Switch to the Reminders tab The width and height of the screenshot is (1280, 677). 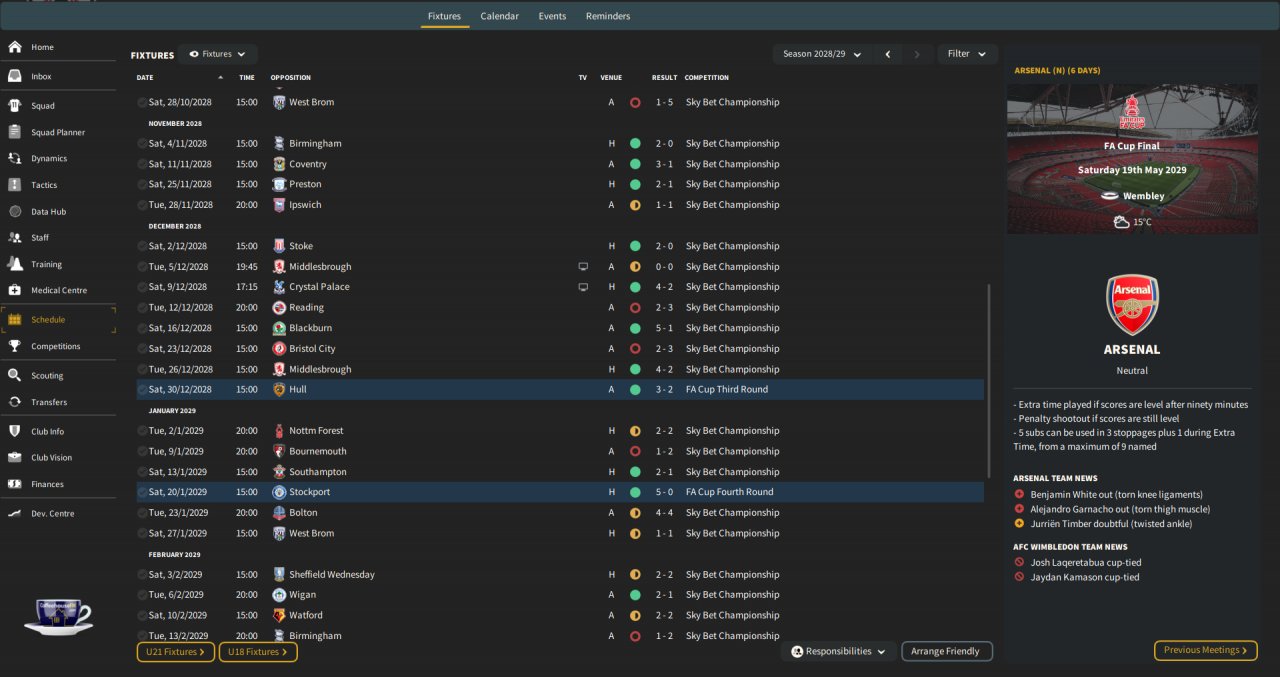[608, 16]
